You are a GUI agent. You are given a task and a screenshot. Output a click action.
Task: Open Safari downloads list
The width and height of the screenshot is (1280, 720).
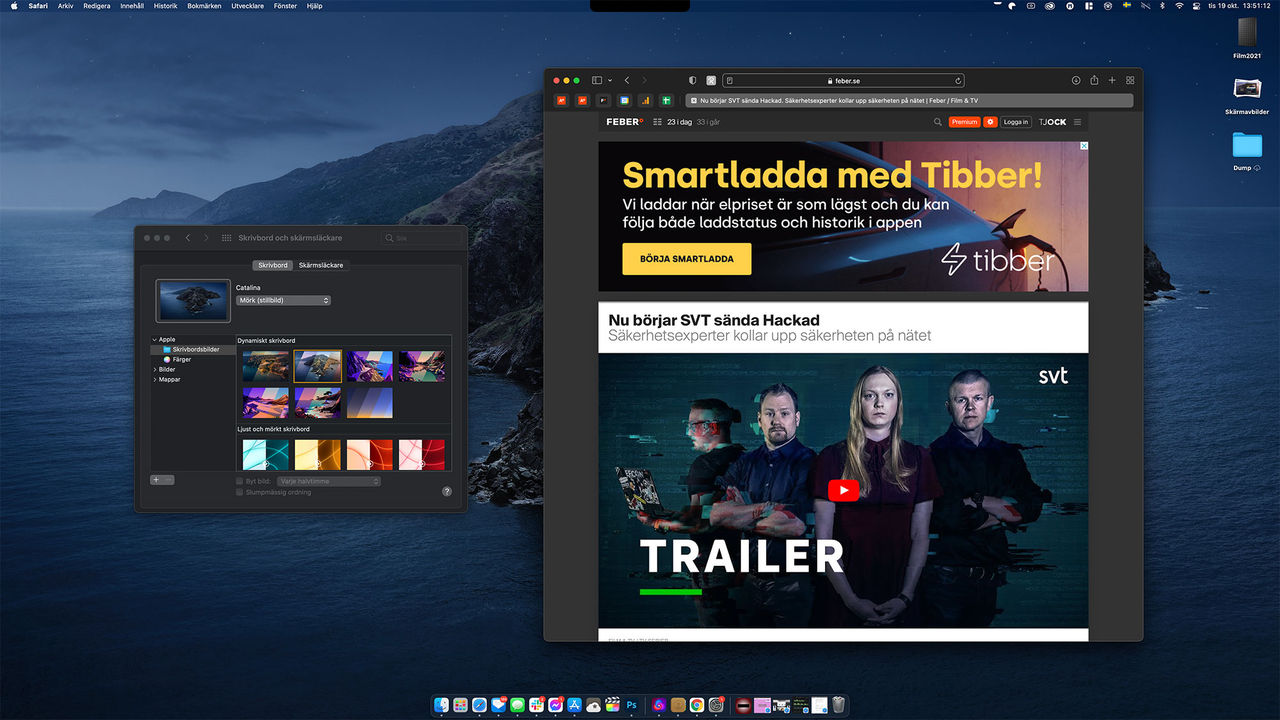click(1076, 80)
